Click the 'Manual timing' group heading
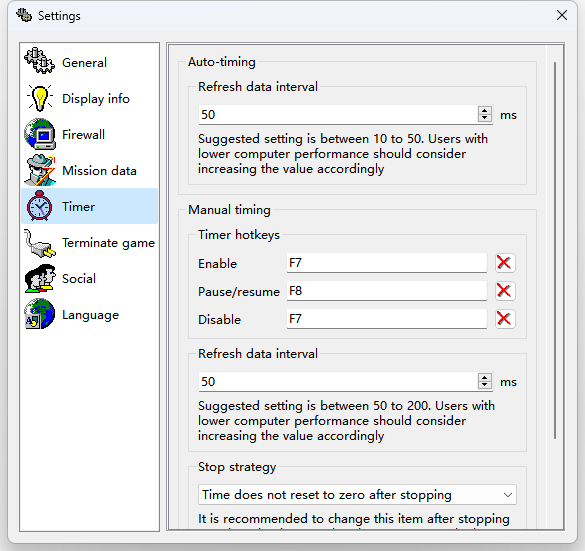This screenshot has height=551, width=585. click(229, 210)
